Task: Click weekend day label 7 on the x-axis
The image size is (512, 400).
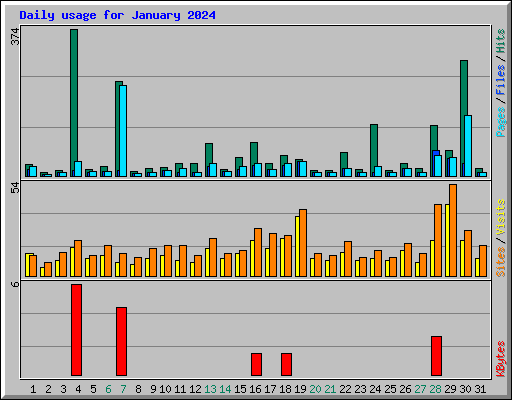Action: coord(123,389)
